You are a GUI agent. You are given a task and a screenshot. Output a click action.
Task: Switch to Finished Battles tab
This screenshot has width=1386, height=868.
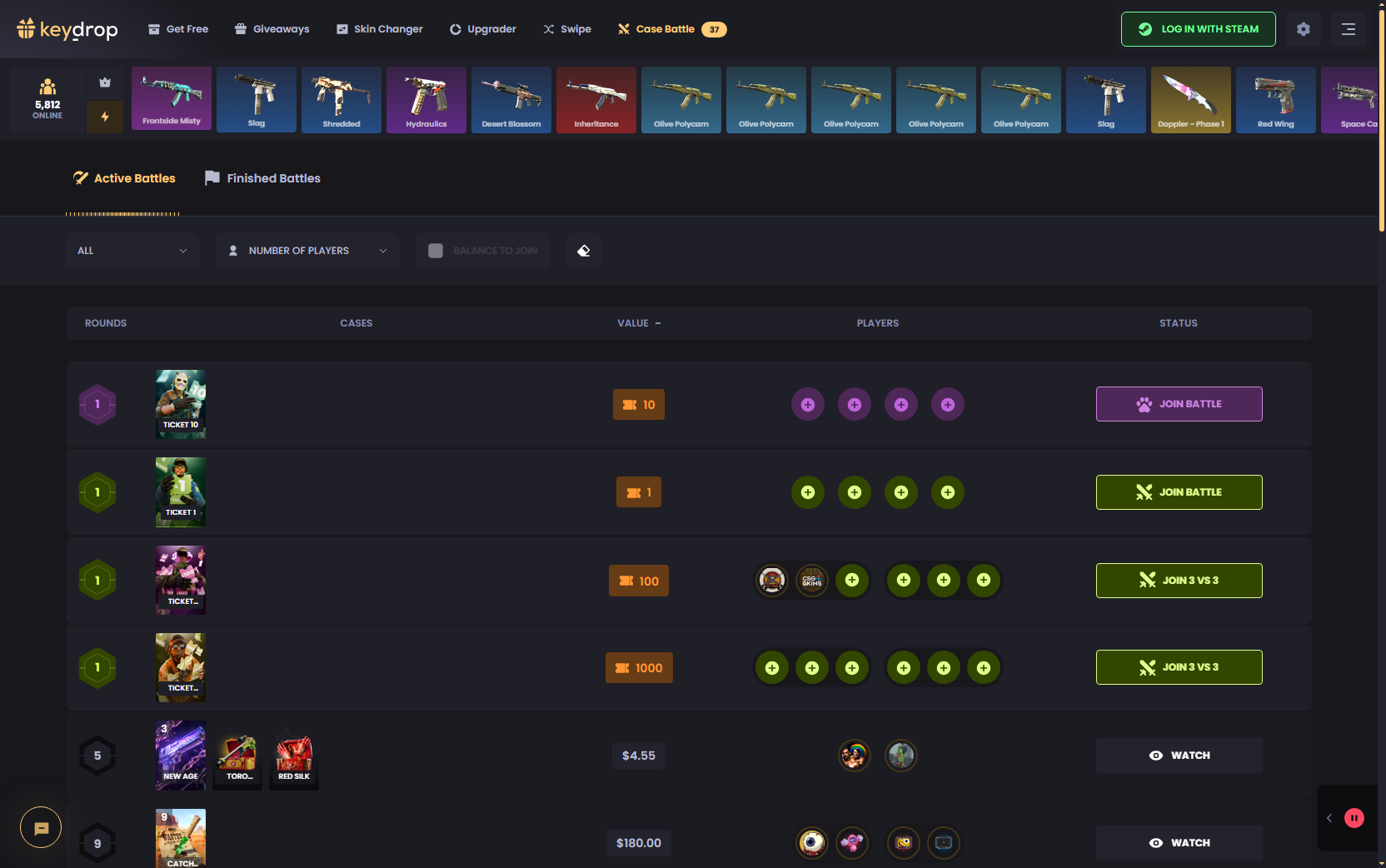click(x=262, y=178)
